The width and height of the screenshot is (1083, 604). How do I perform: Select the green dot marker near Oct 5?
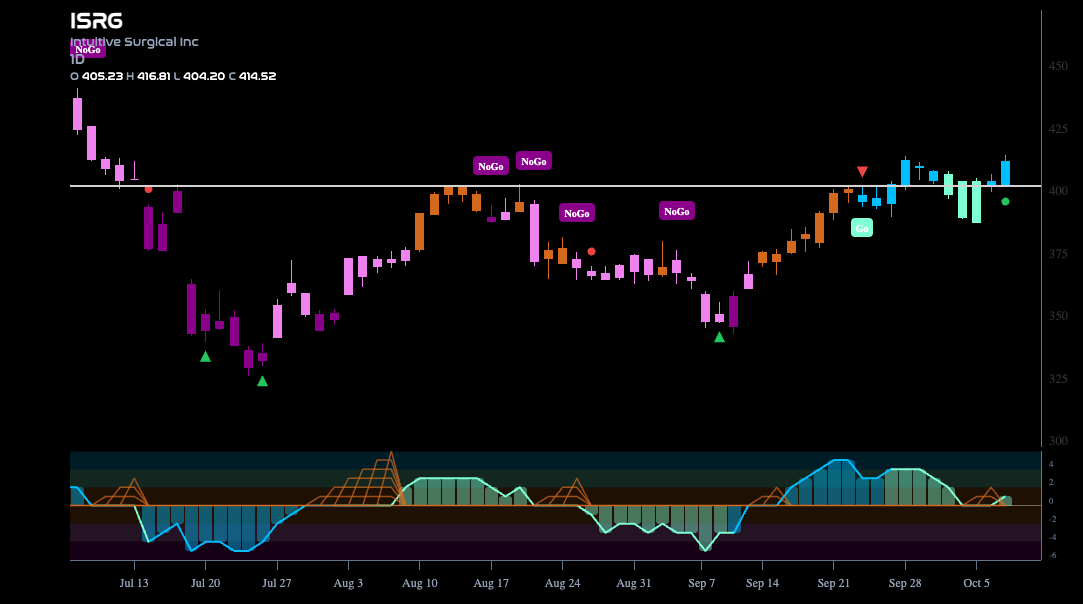1005,202
